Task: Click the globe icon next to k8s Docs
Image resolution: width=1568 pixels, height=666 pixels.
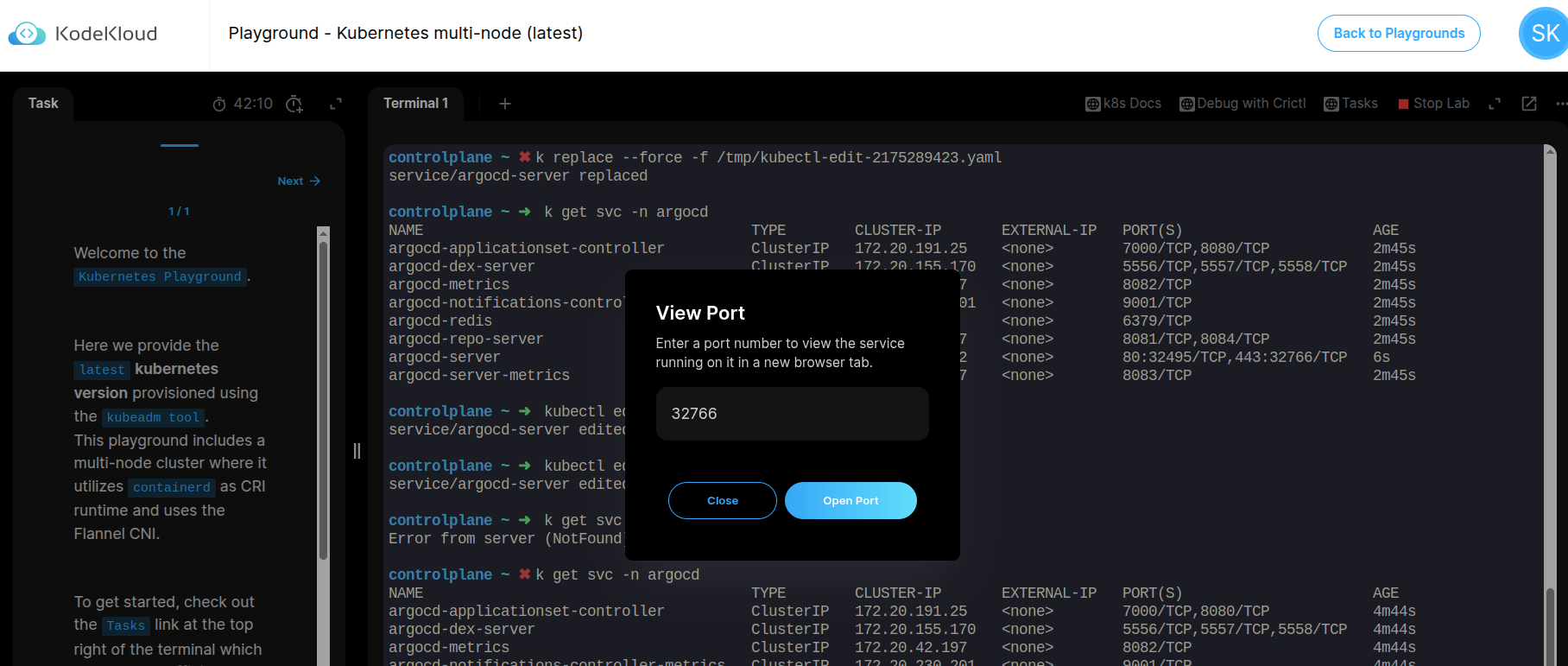Action: 1092,105
